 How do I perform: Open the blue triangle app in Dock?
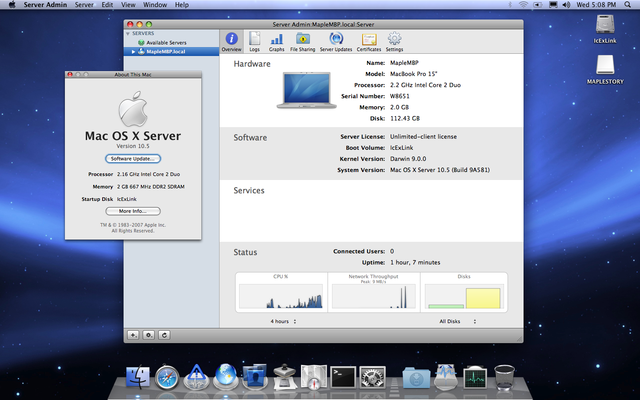pyautogui.click(x=196, y=376)
